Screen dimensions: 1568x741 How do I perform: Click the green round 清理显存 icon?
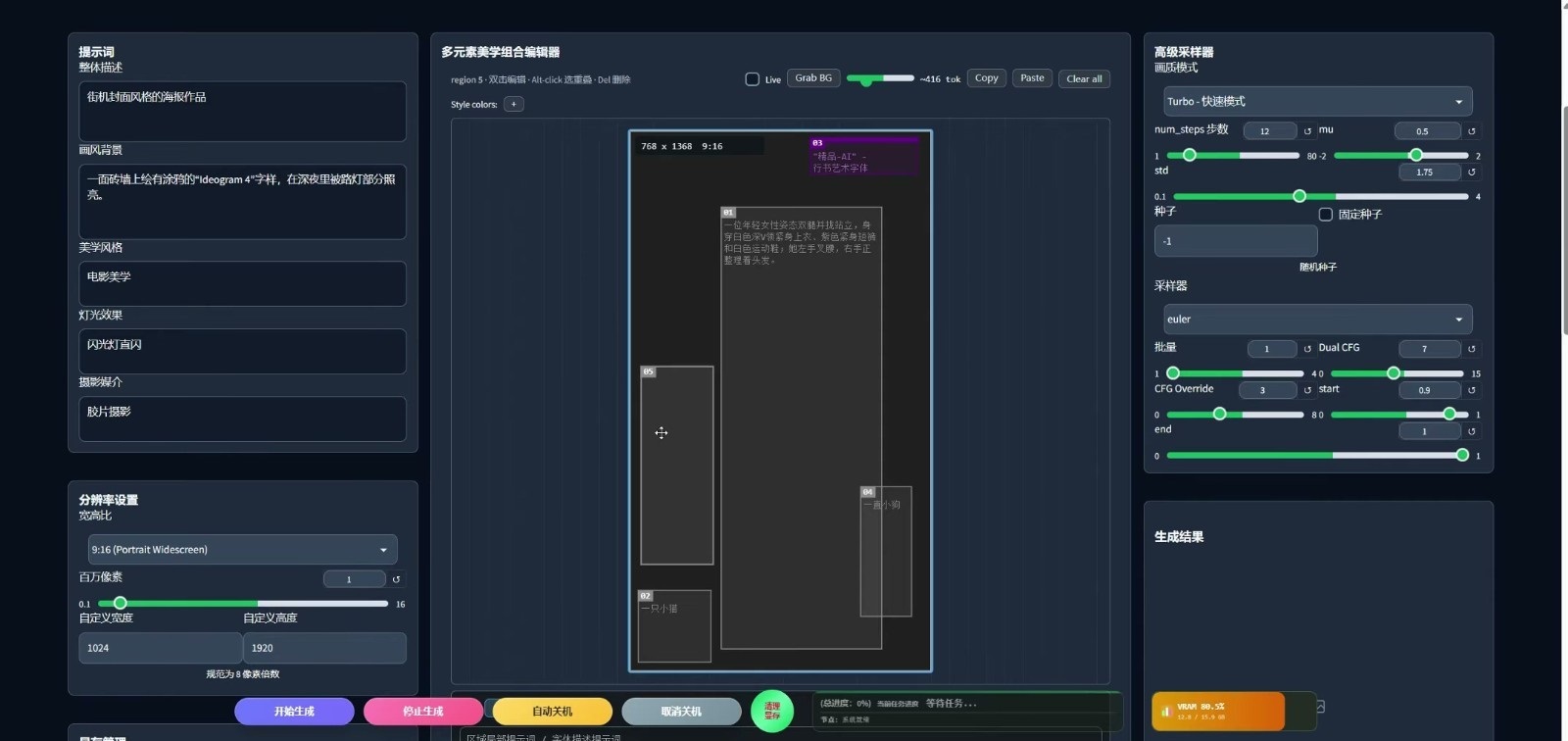[x=771, y=711]
